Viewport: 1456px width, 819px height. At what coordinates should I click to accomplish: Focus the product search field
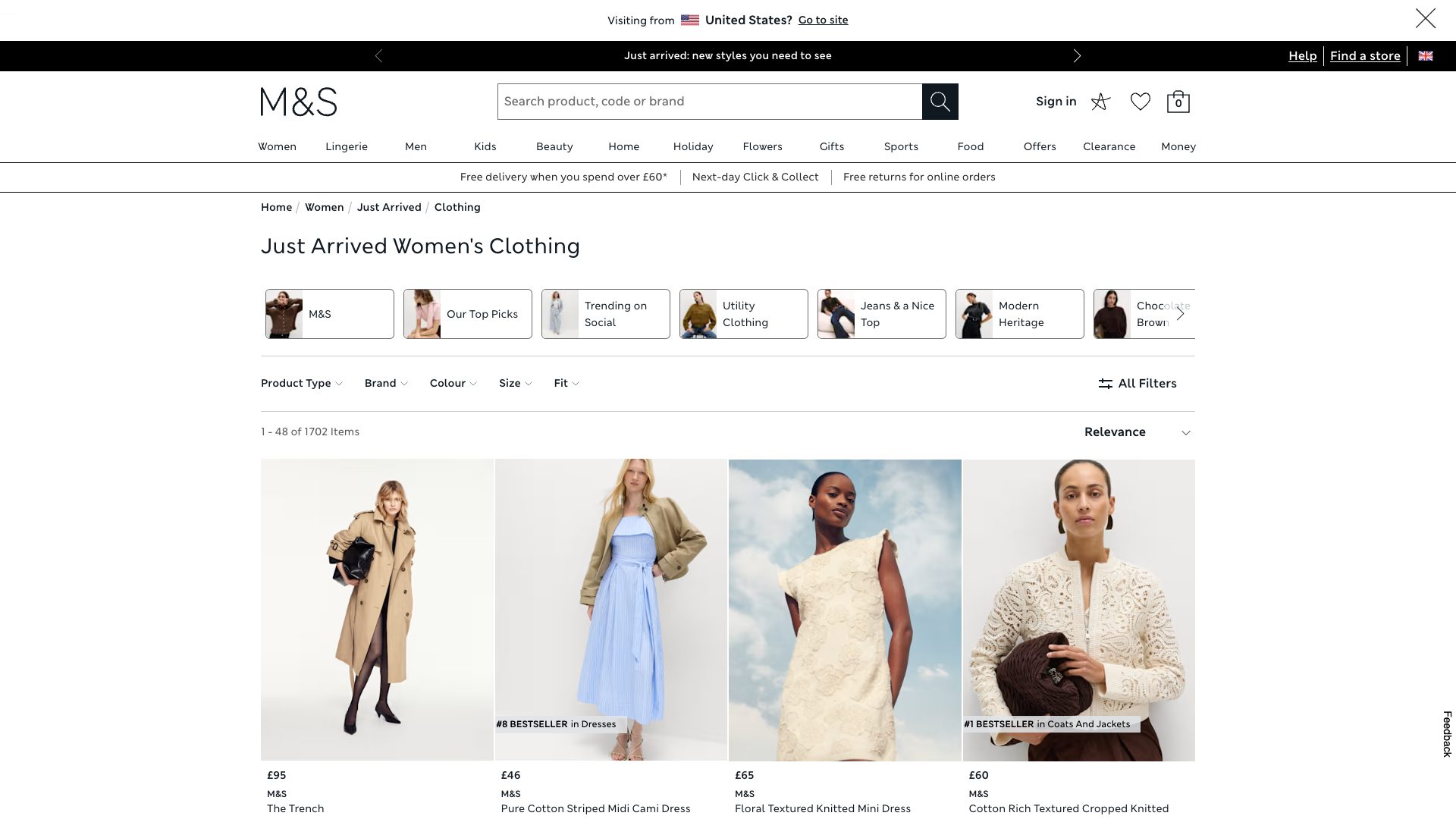click(709, 102)
